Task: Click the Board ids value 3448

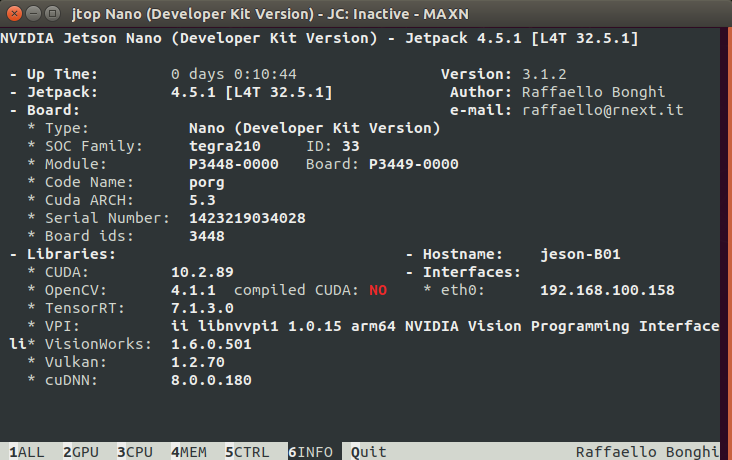Action: [207, 236]
